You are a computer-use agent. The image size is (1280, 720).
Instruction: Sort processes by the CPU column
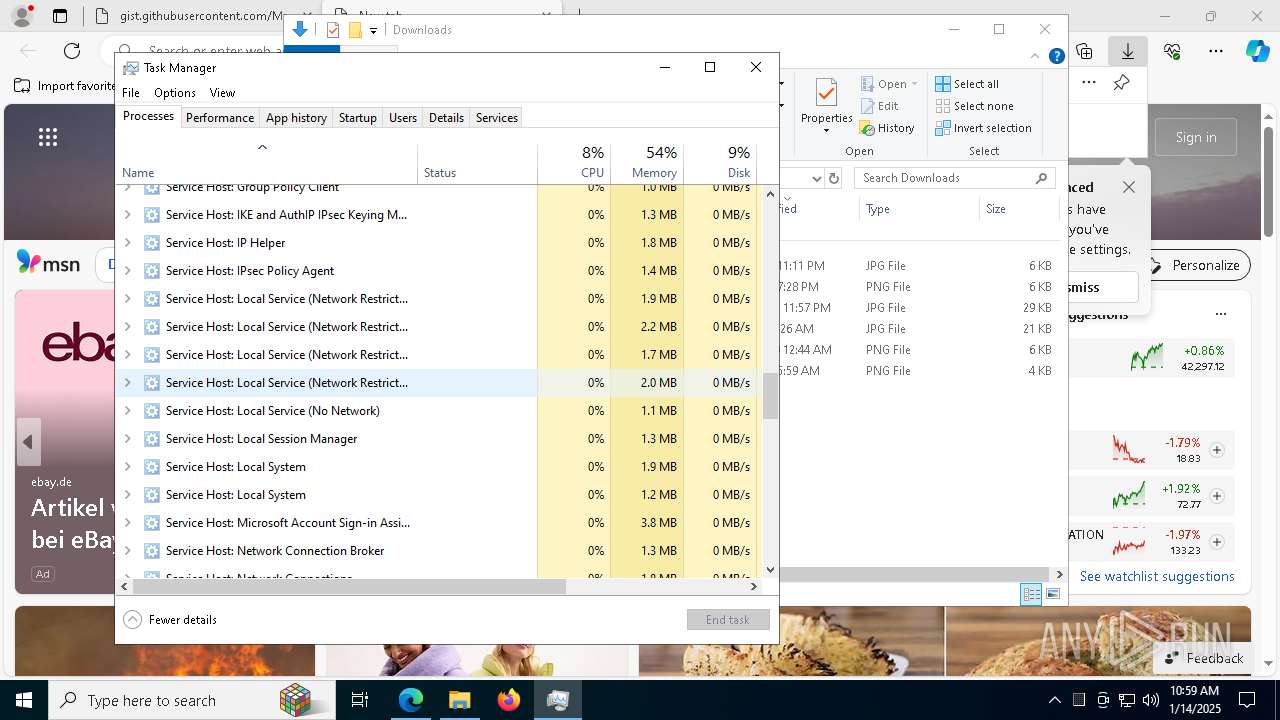click(x=574, y=164)
